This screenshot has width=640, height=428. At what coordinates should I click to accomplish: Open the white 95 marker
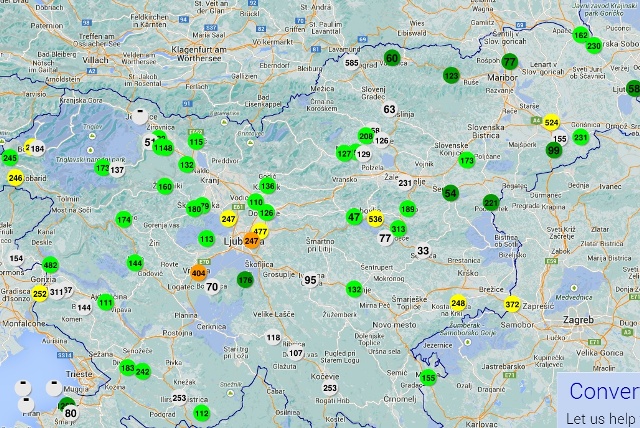pos(310,280)
